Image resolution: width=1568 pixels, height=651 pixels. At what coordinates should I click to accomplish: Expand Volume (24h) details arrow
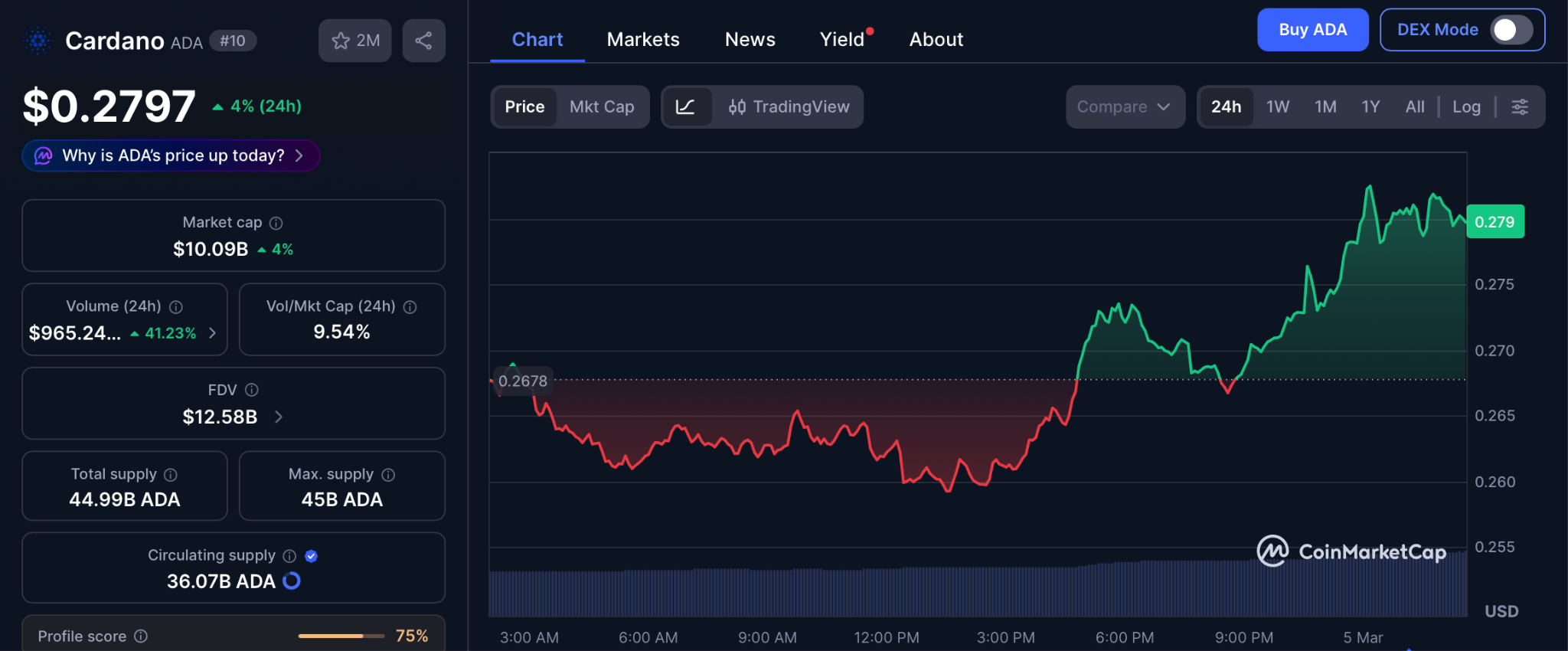click(x=213, y=333)
